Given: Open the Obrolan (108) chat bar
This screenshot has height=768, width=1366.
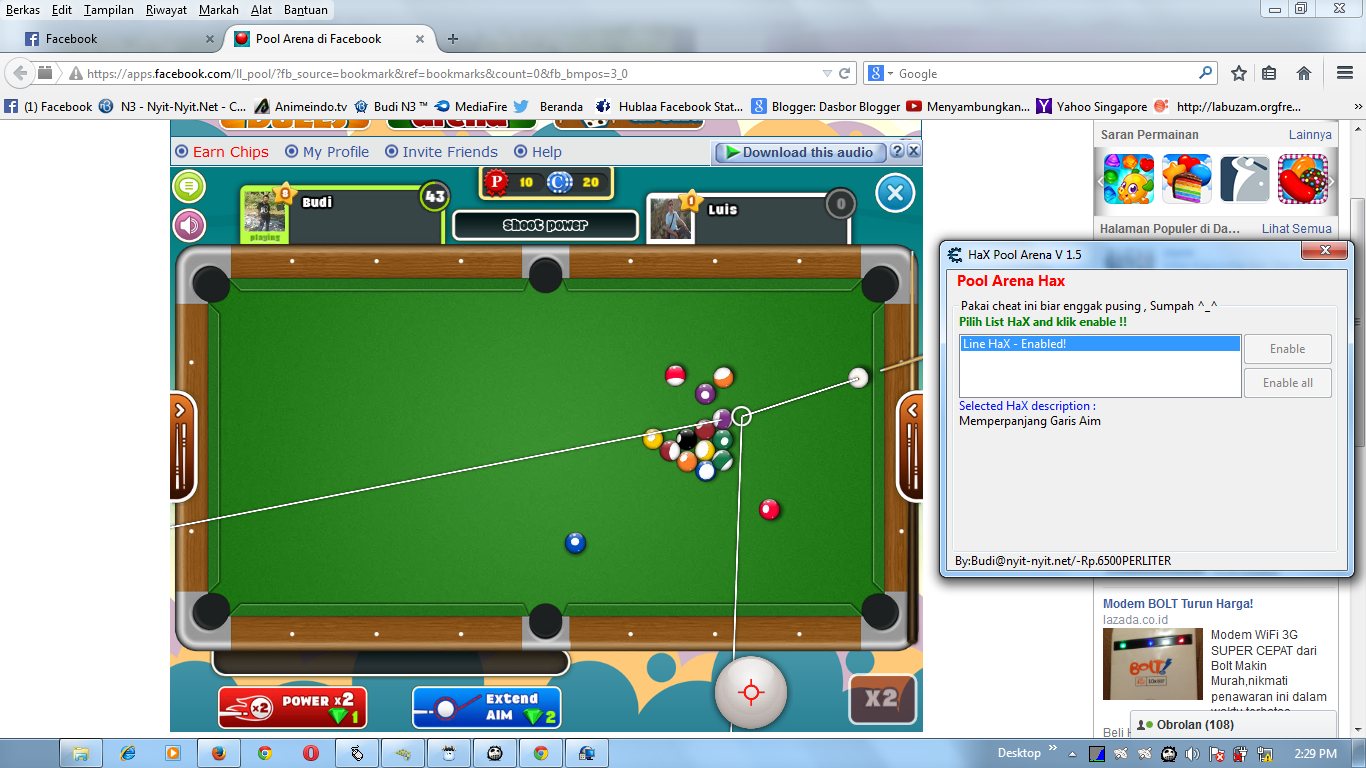Looking at the screenshot, I should (x=1233, y=724).
